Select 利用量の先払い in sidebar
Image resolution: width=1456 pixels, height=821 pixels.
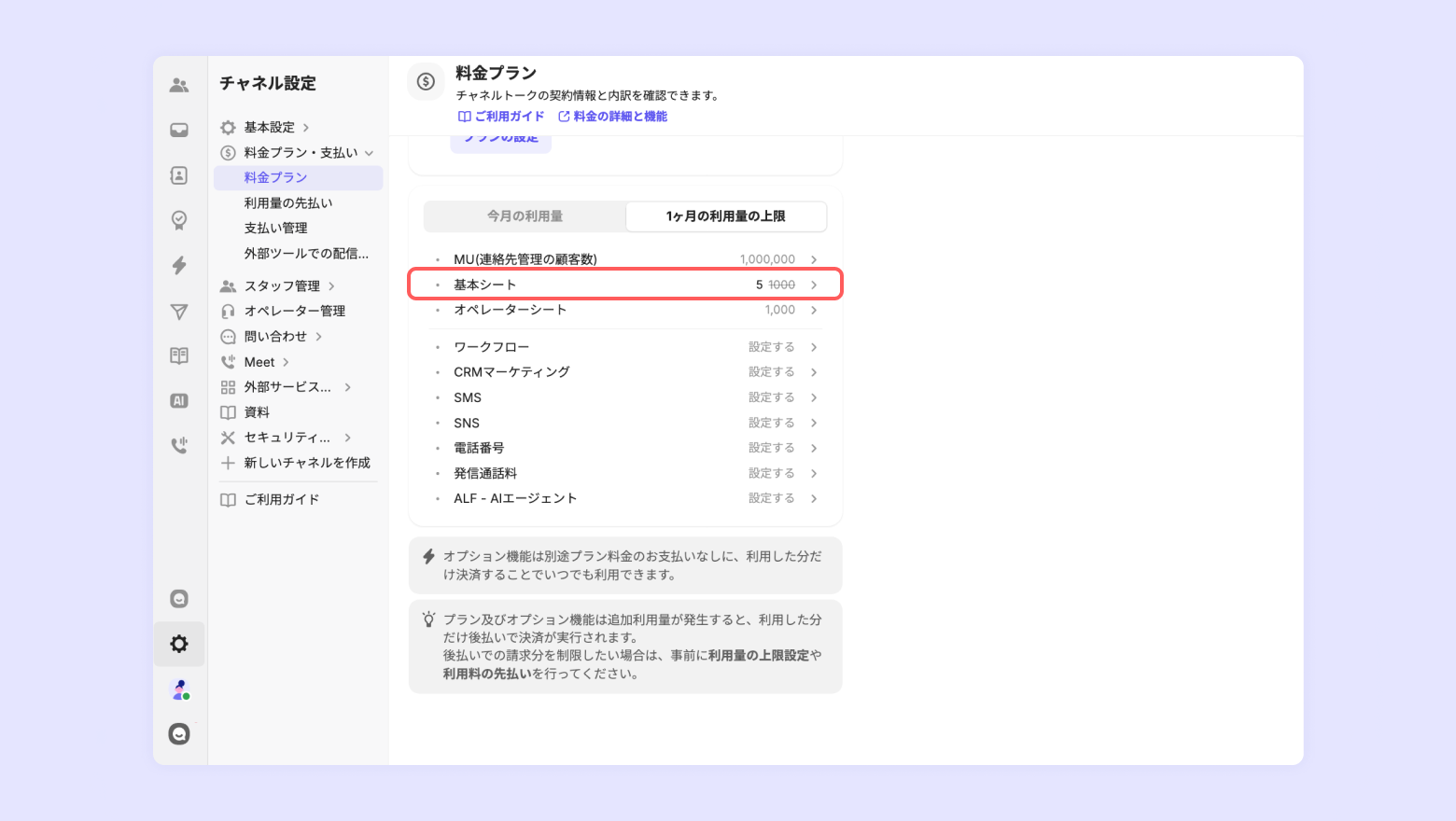[x=288, y=203]
